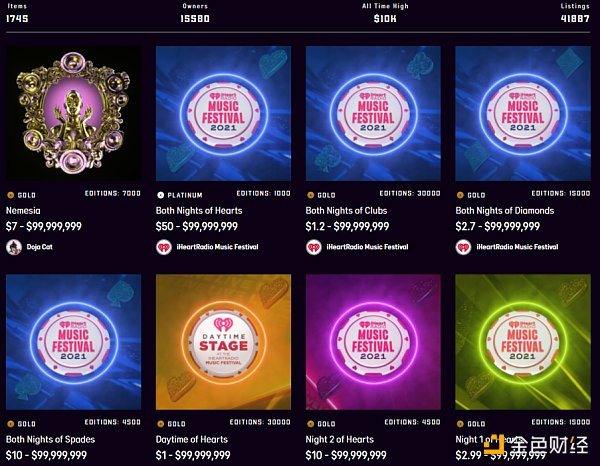This screenshot has height=466, width=600.
Task: Select the Both Nights of Diamonds title
Action: pos(505,211)
